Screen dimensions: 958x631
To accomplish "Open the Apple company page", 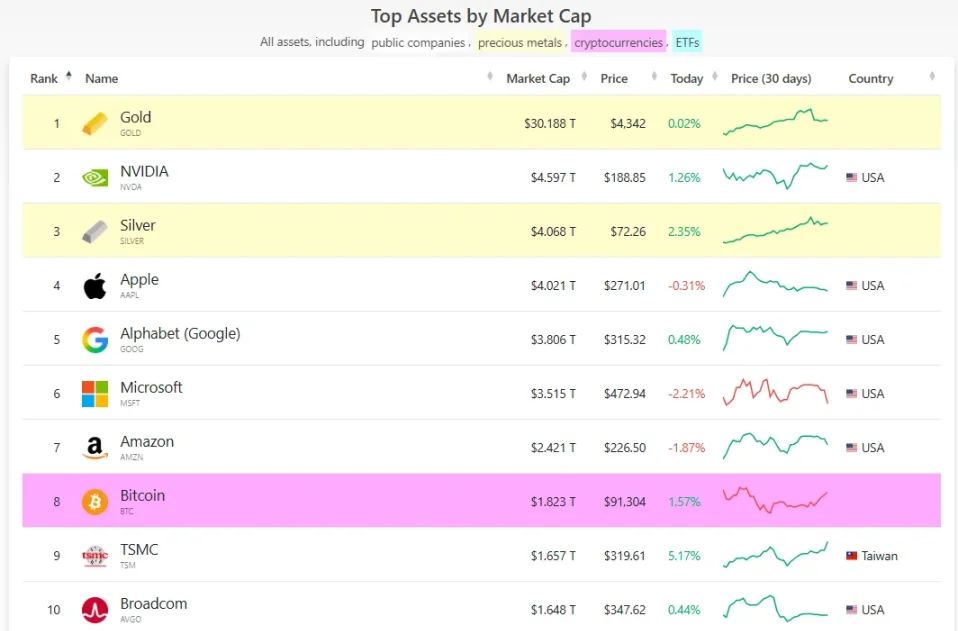I will (x=139, y=280).
